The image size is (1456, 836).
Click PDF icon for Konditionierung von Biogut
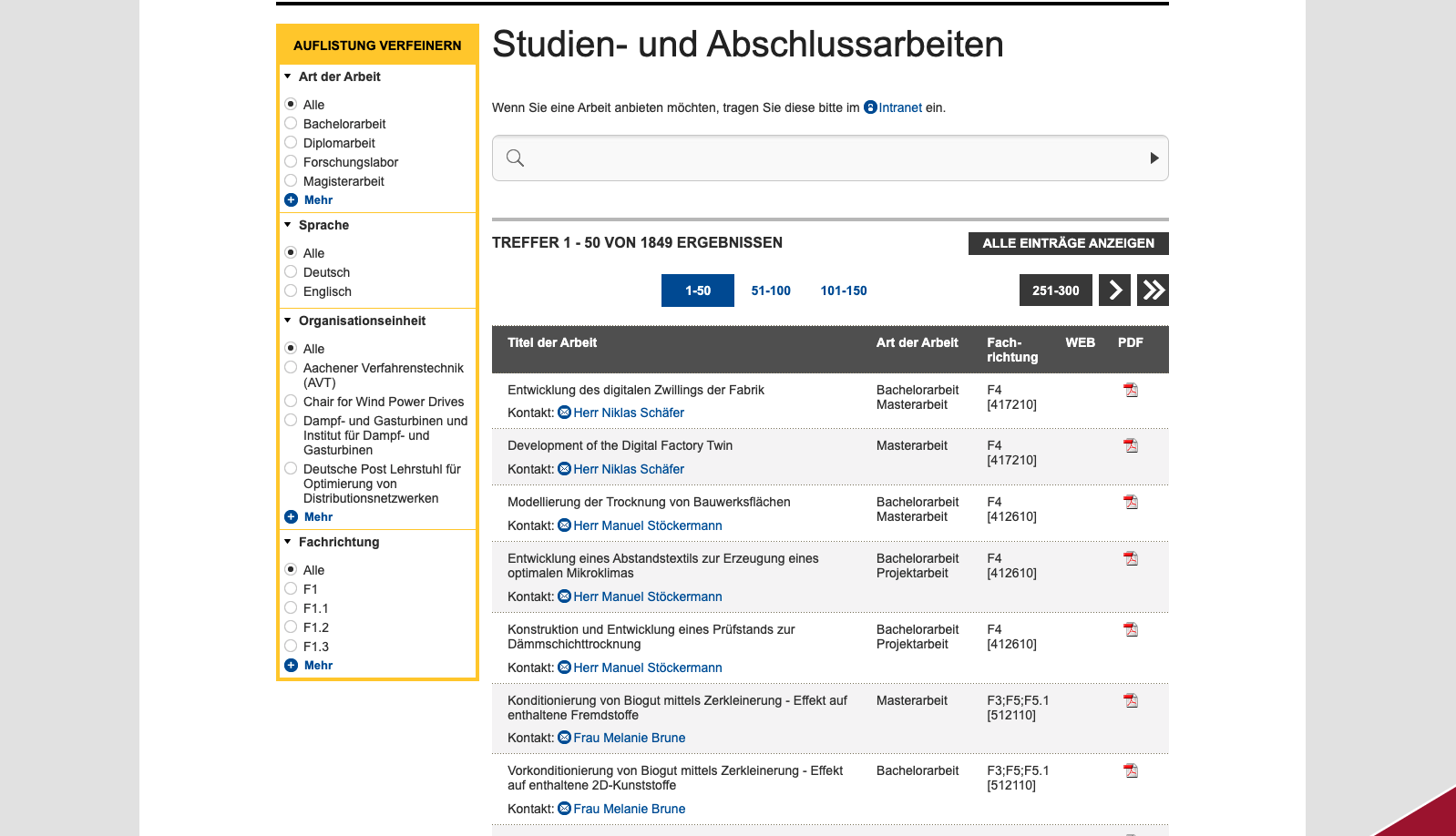click(1131, 701)
